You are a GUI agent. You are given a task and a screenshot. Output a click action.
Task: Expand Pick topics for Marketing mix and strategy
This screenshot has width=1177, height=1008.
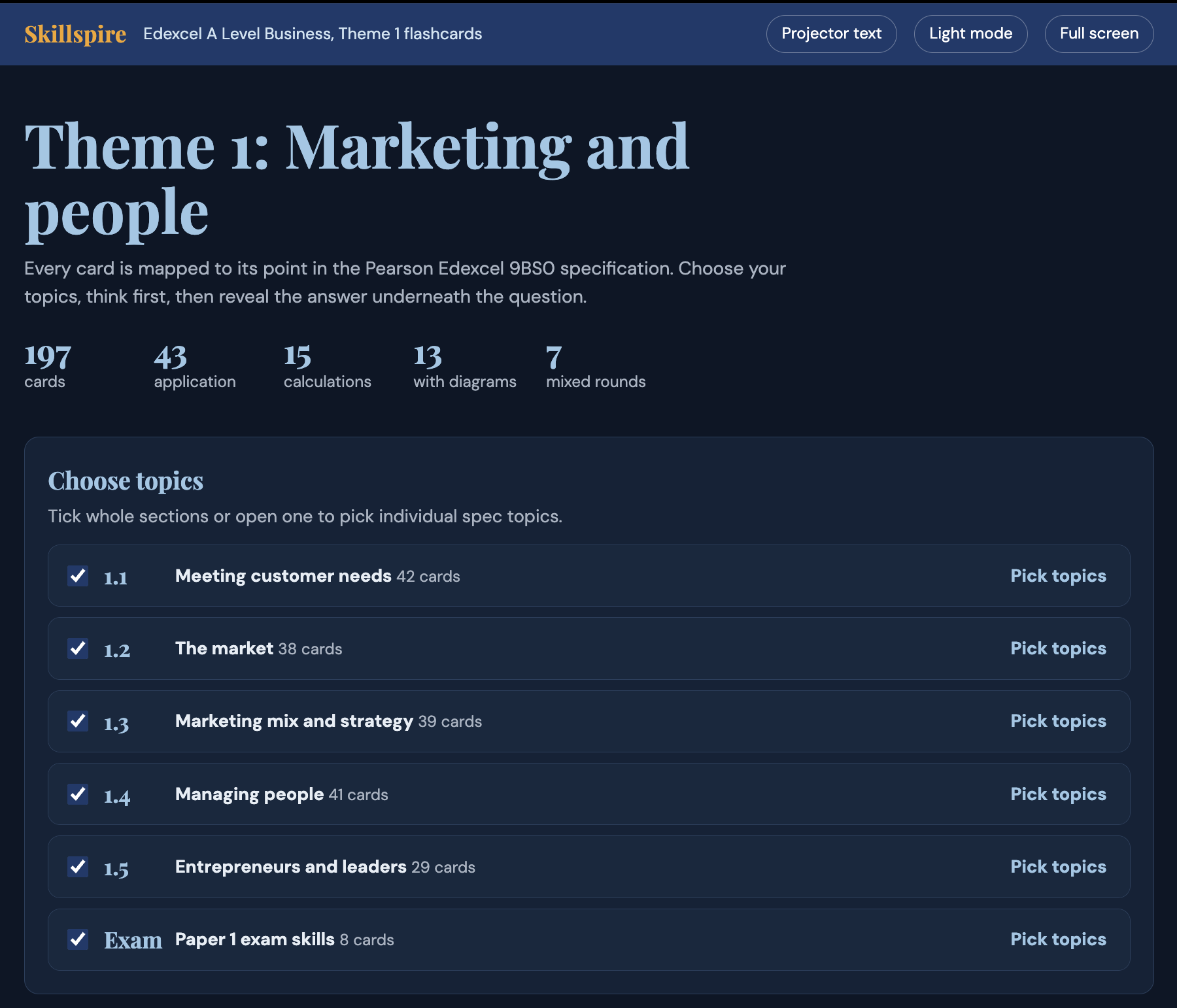[1058, 721]
